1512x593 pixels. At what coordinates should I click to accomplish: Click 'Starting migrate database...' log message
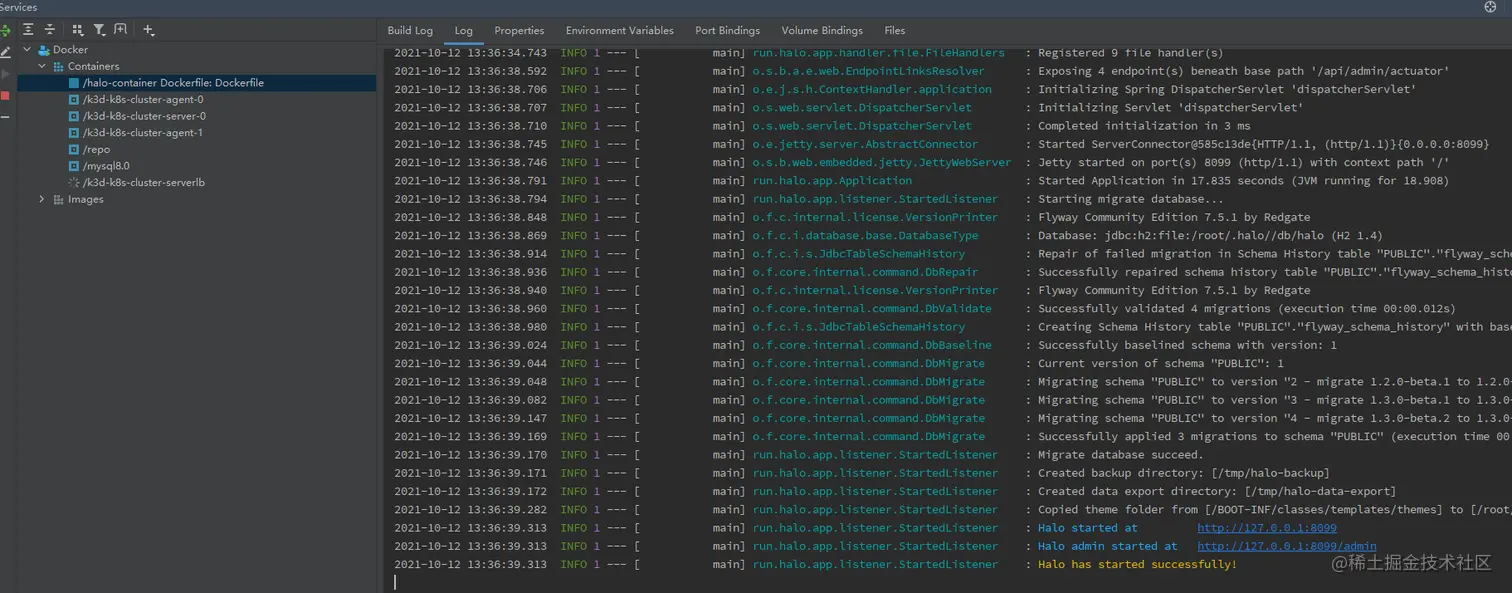pos(1130,199)
